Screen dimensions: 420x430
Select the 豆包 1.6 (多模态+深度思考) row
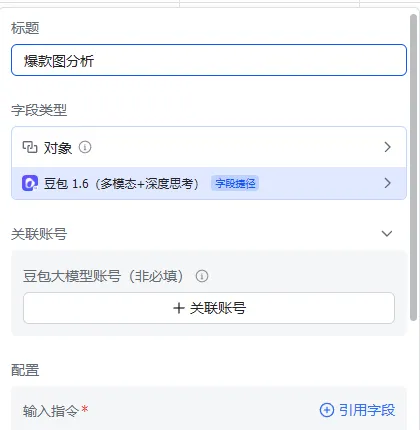[209, 183]
